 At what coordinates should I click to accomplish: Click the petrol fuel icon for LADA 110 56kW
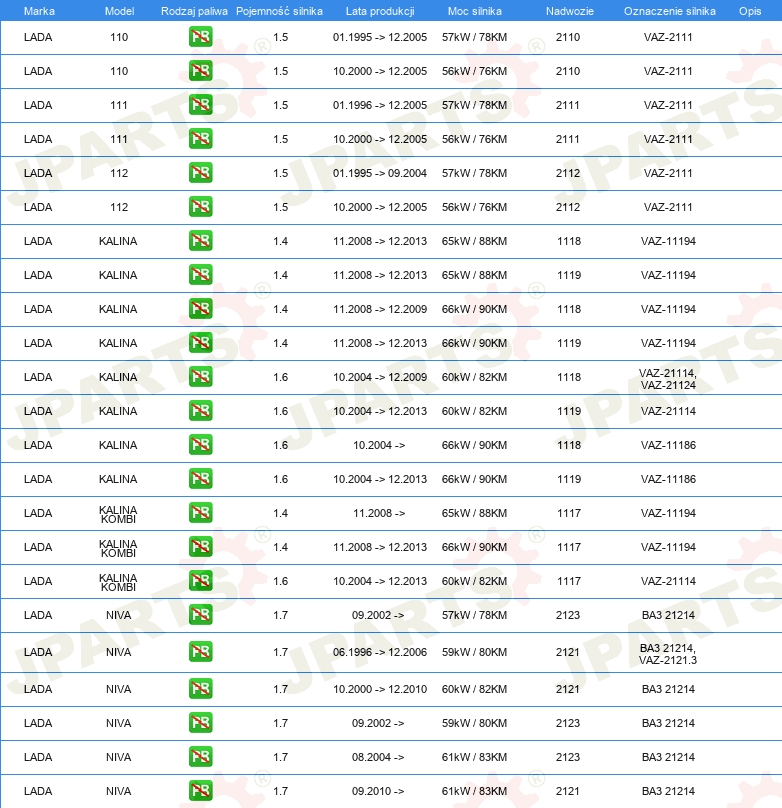[200, 71]
